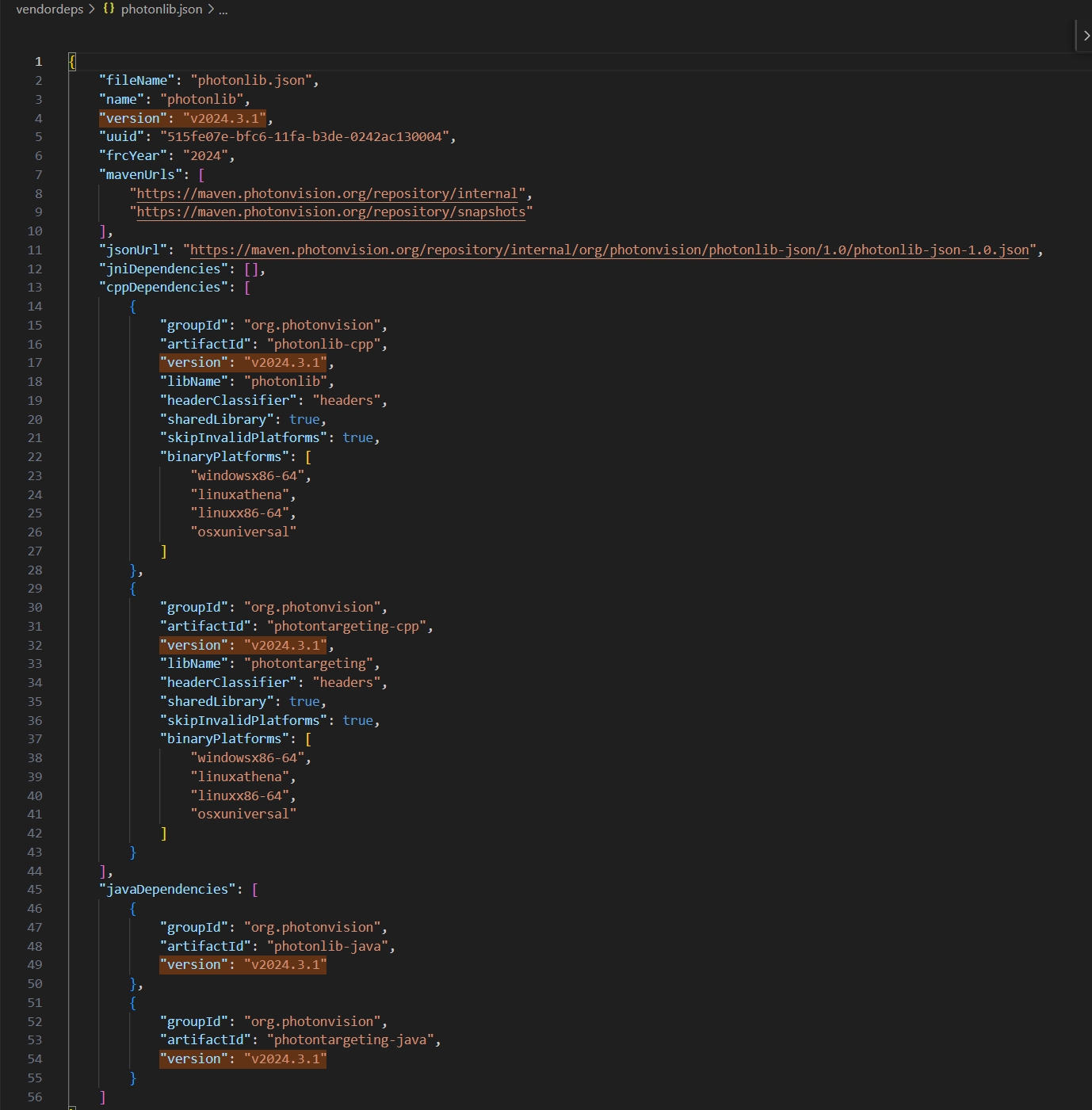
Task: Click the "jsonUrl" key on line 11
Action: [x=133, y=250]
